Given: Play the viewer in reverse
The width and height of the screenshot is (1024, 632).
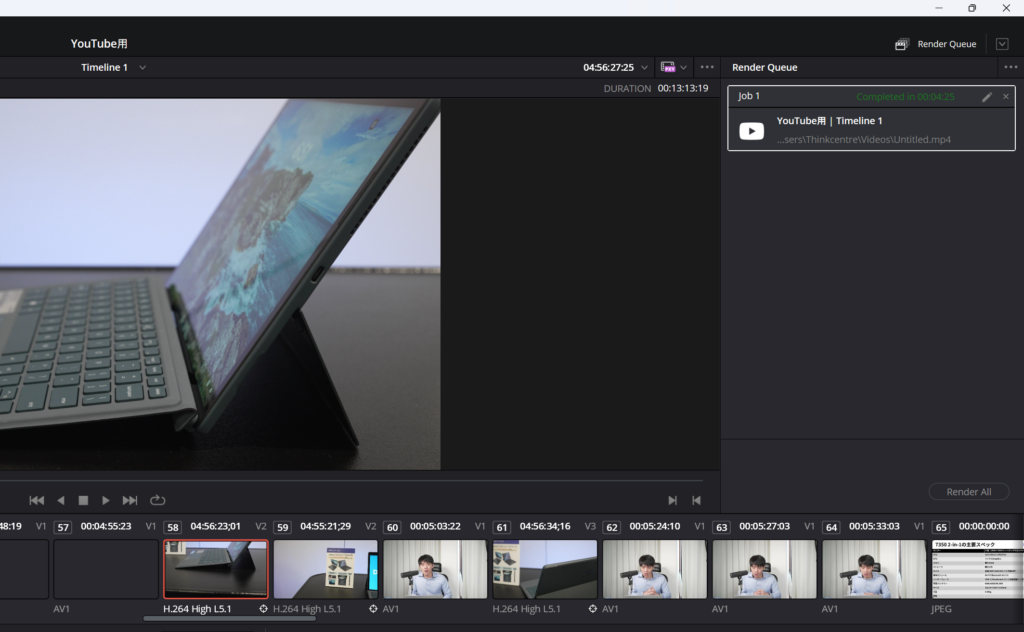Looking at the screenshot, I should 61,500.
